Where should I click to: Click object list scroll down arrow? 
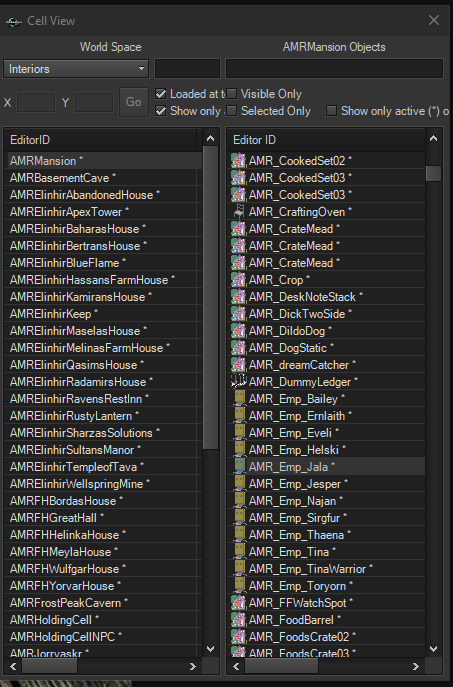pyautogui.click(x=433, y=649)
